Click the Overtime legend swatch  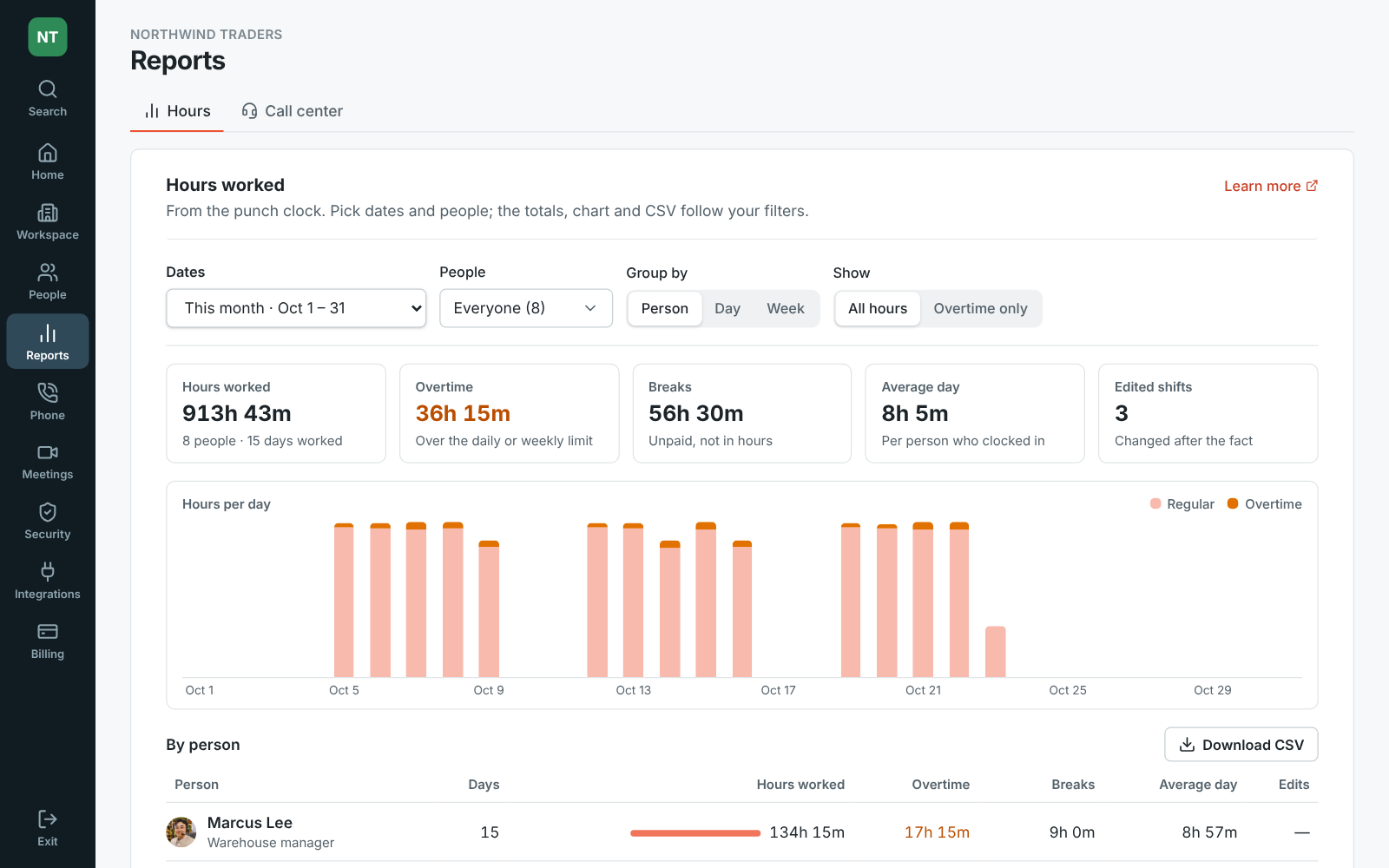click(x=1233, y=503)
